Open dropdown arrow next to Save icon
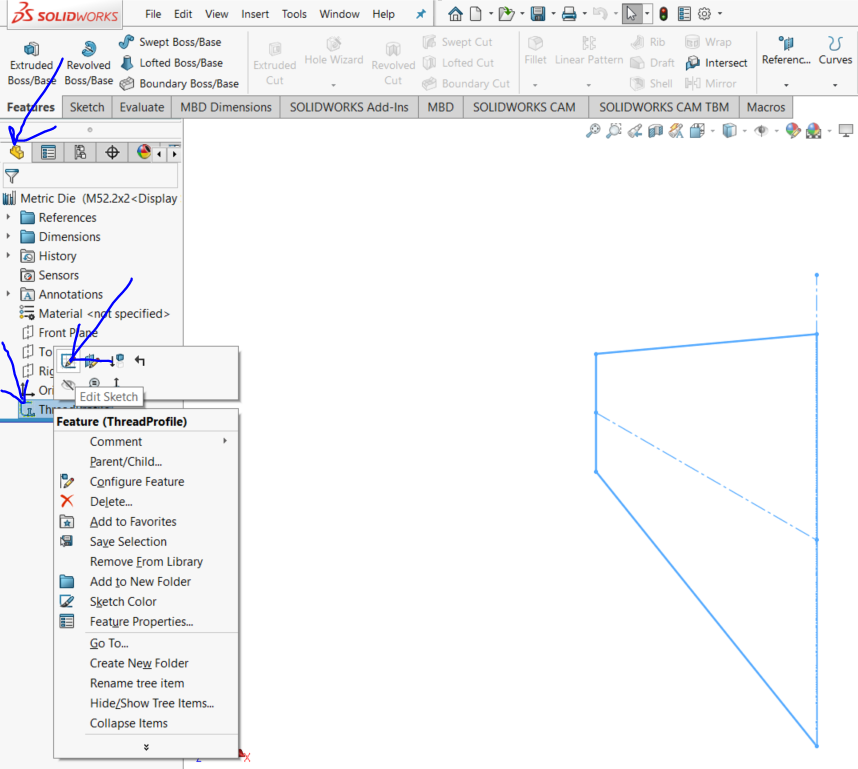This screenshot has height=769, width=858. point(553,14)
